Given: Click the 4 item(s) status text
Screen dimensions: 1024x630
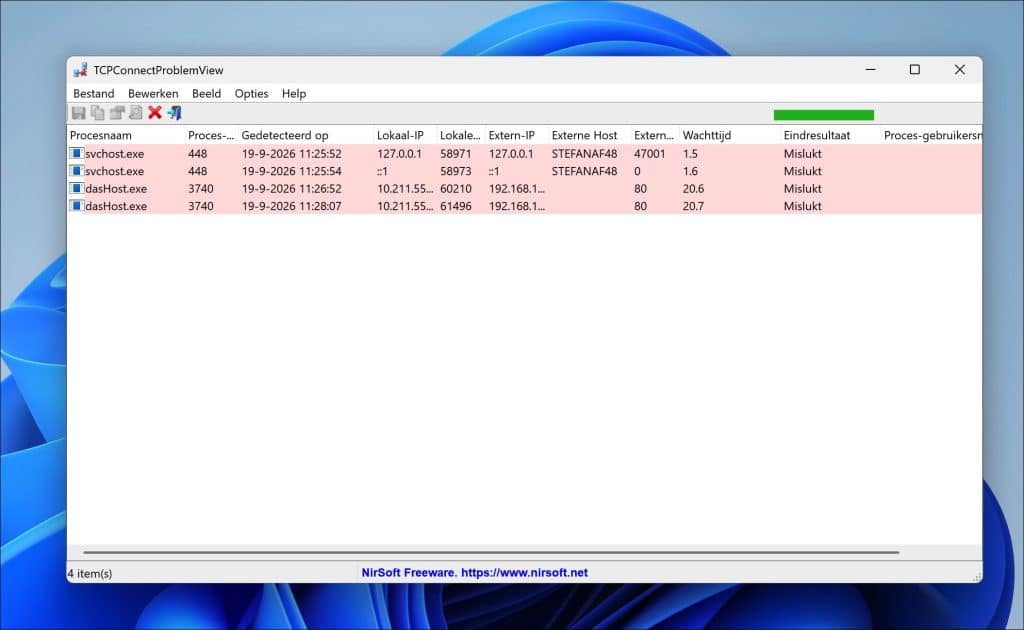Looking at the screenshot, I should (x=90, y=573).
